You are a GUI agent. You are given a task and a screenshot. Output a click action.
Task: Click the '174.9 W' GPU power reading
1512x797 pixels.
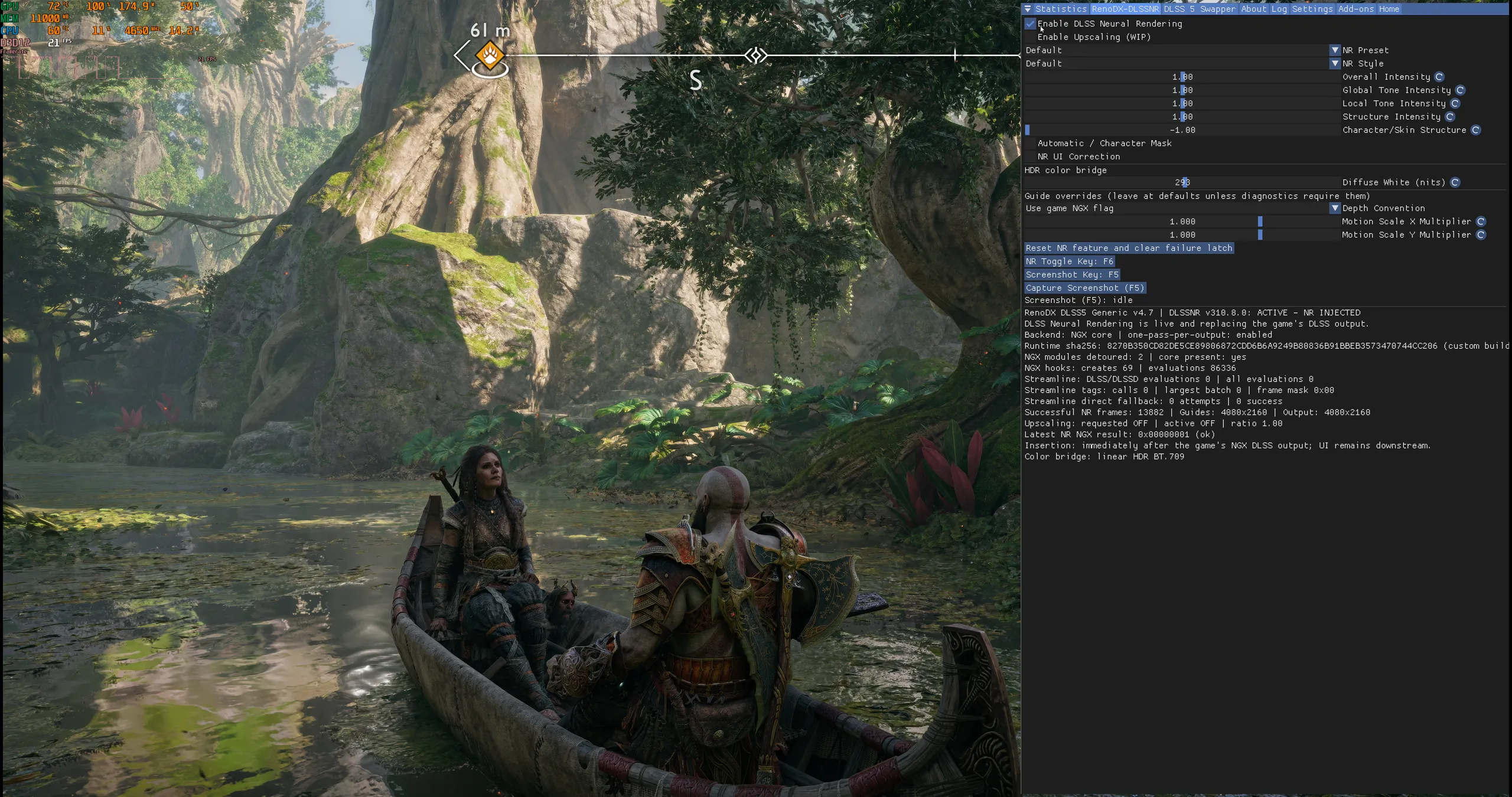[137, 6]
